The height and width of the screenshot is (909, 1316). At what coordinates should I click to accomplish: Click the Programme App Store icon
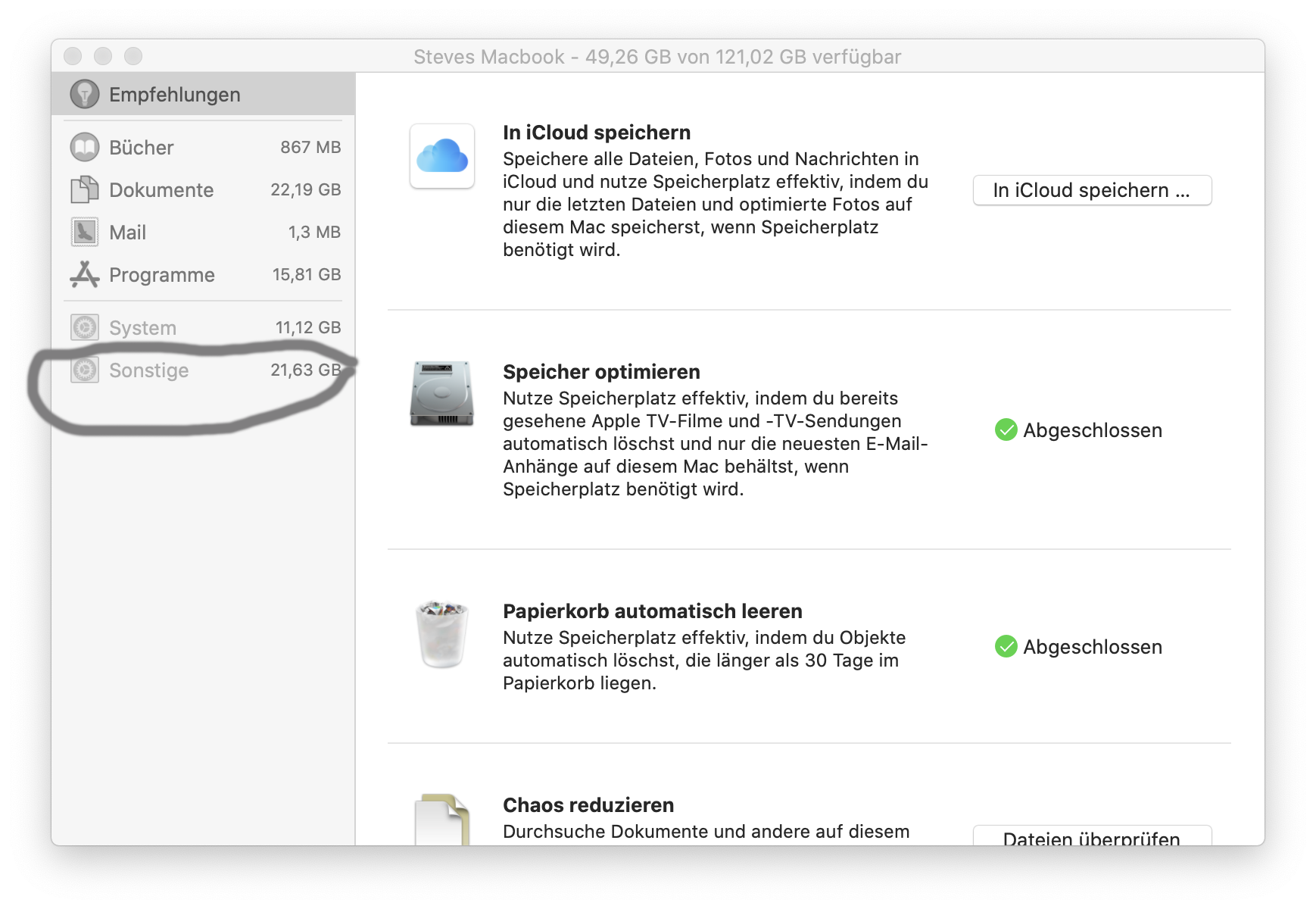(x=84, y=274)
